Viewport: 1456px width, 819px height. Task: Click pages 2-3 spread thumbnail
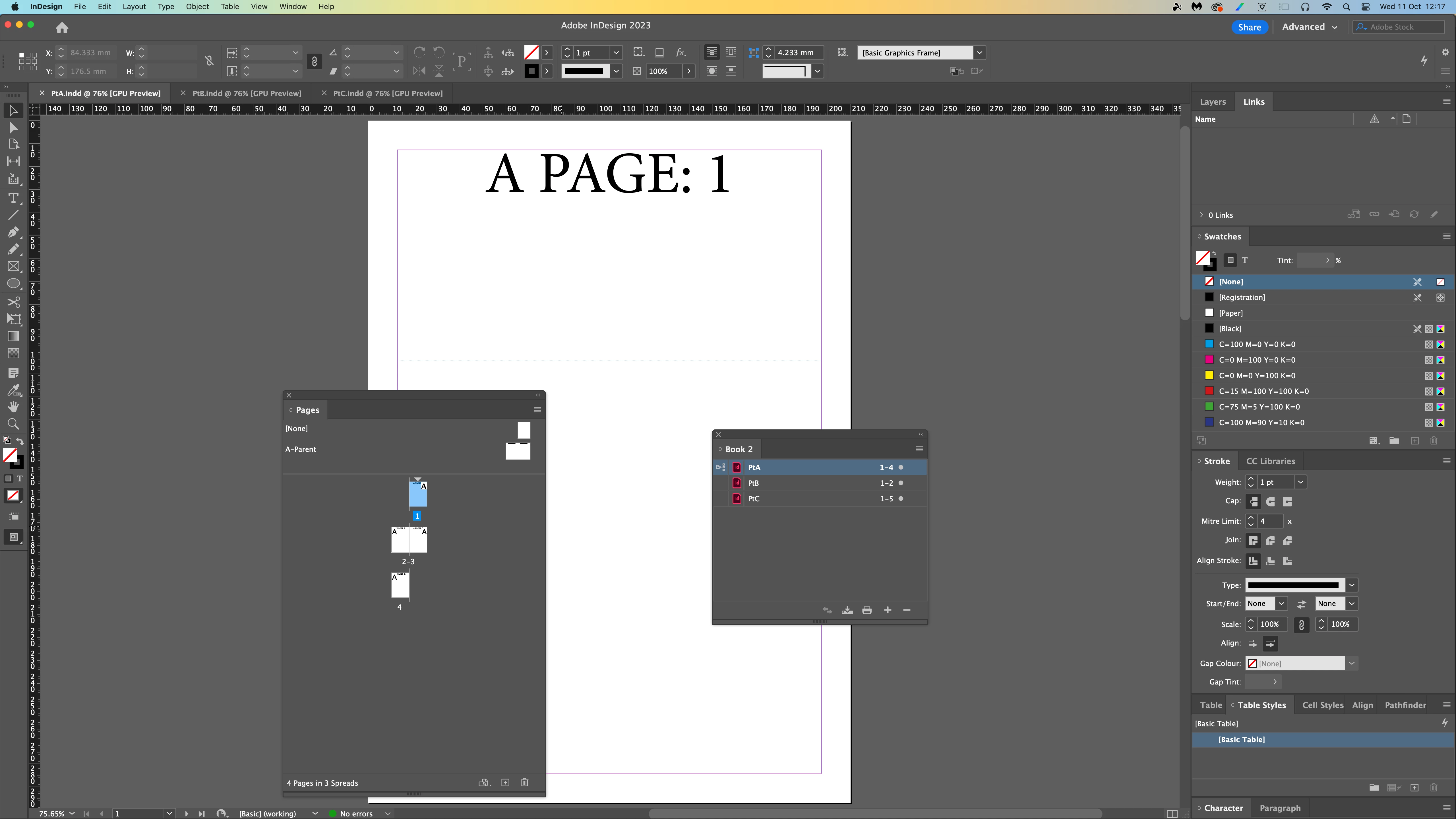(409, 540)
